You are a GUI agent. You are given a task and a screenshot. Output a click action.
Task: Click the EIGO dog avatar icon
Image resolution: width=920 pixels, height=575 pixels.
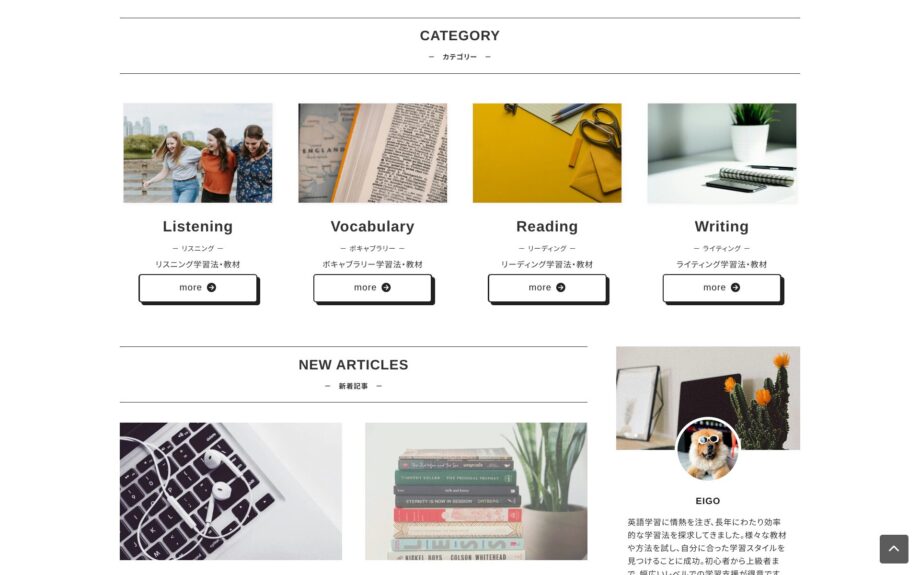[707, 450]
